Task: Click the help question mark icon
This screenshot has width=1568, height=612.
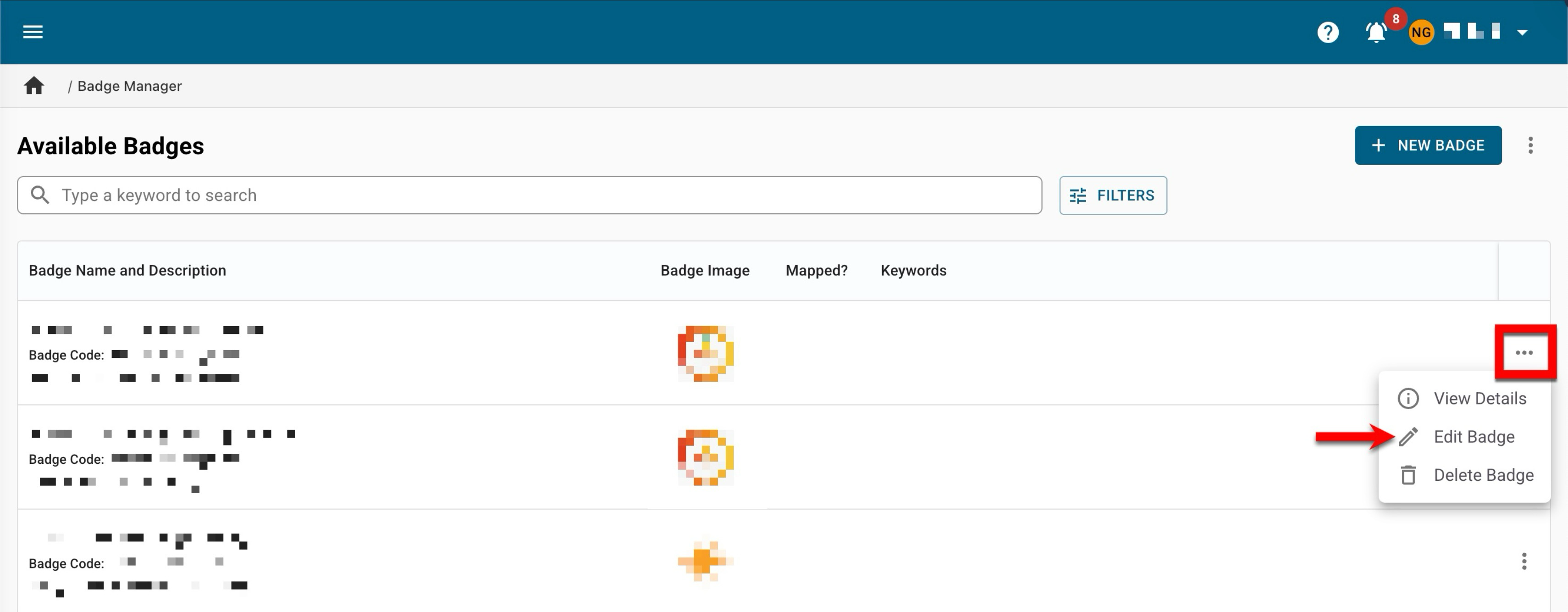Action: pos(1328,32)
